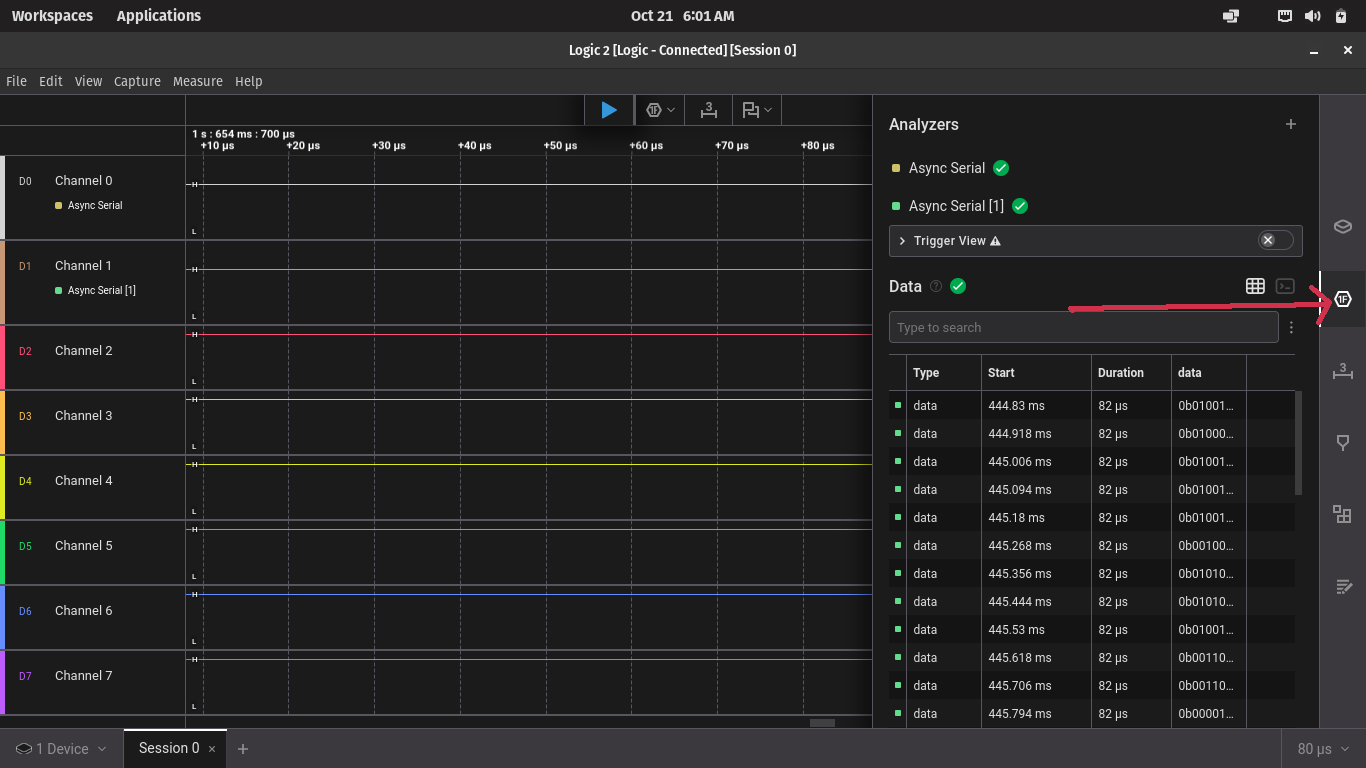Click the Channel 2 red color bar
The height and width of the screenshot is (768, 1366).
2,357
